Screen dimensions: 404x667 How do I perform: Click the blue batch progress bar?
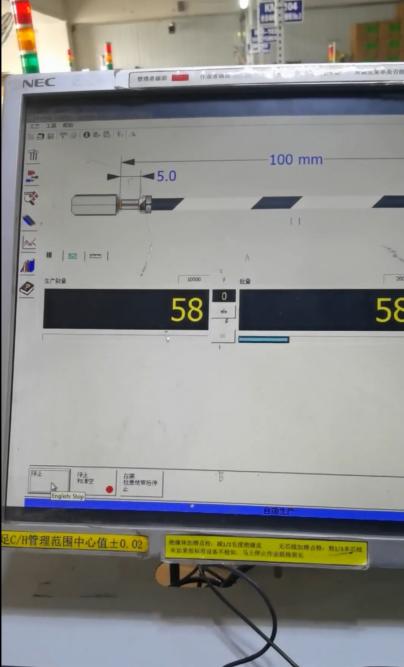click(264, 339)
